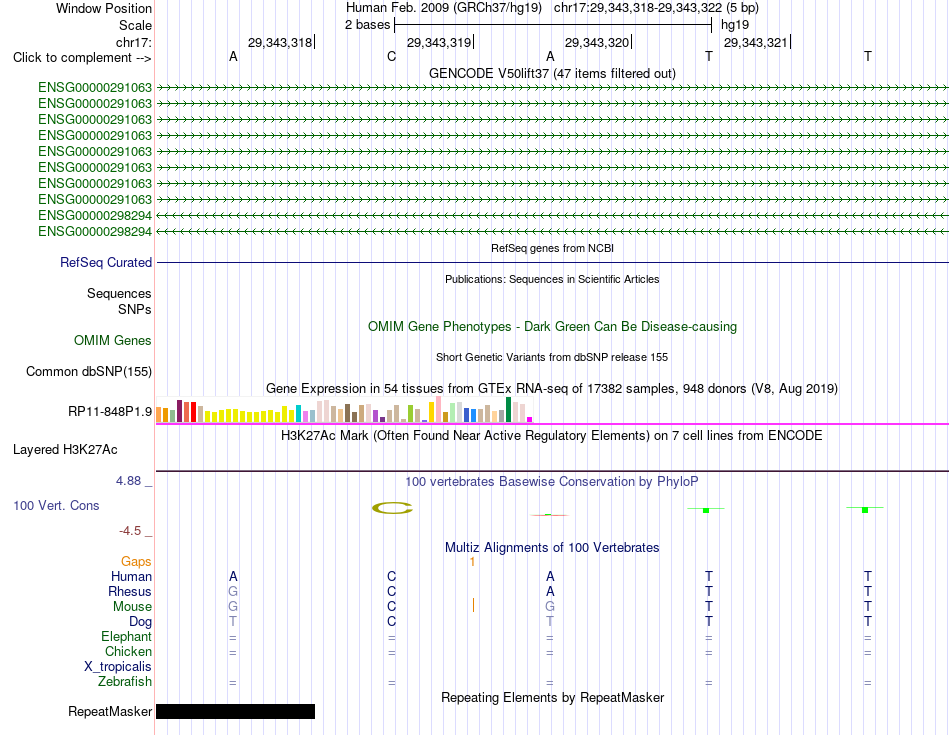The width and height of the screenshot is (950, 735).
Task: Click the black RepeatMasker repeat block
Action: (x=235, y=711)
